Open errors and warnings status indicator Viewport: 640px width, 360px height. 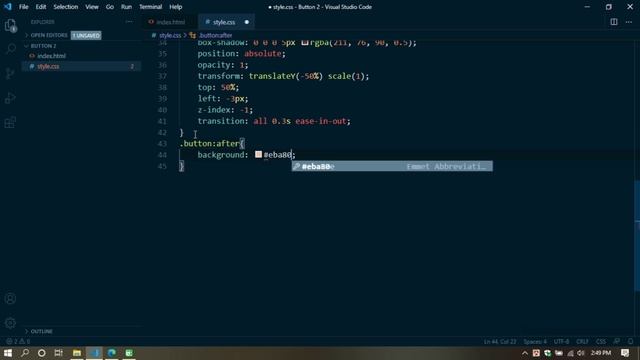click(18, 341)
